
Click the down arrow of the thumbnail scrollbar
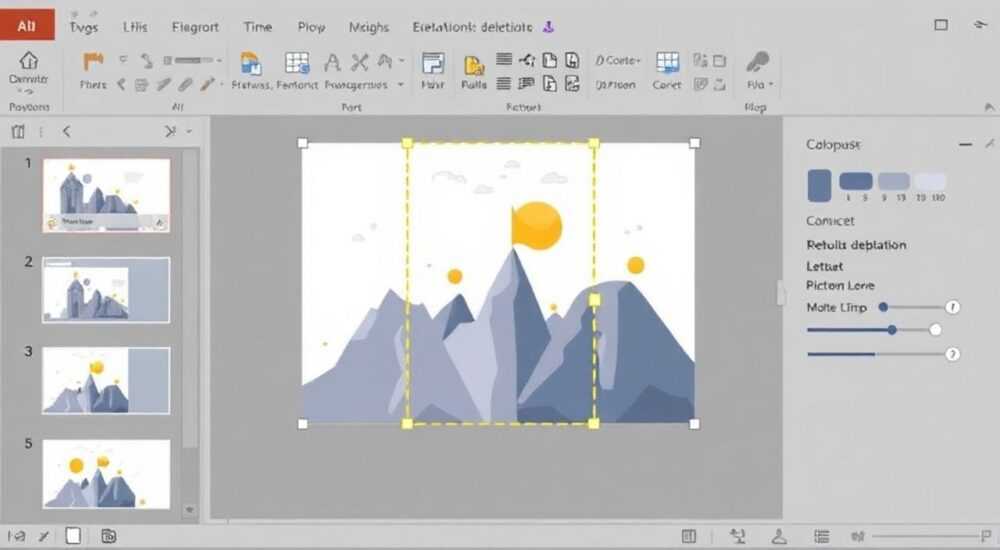[x=189, y=510]
